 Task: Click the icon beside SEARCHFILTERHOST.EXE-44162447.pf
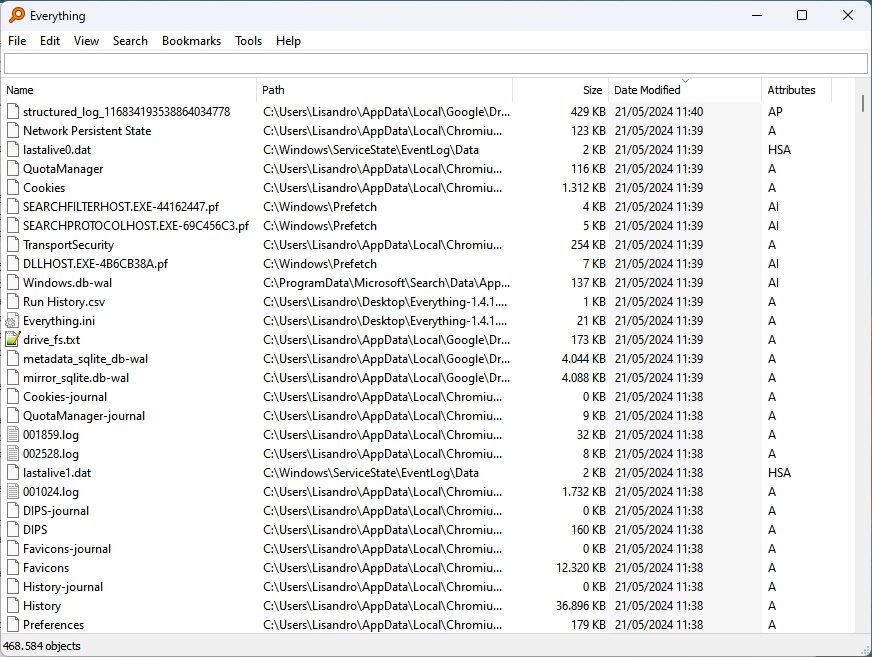coord(13,207)
